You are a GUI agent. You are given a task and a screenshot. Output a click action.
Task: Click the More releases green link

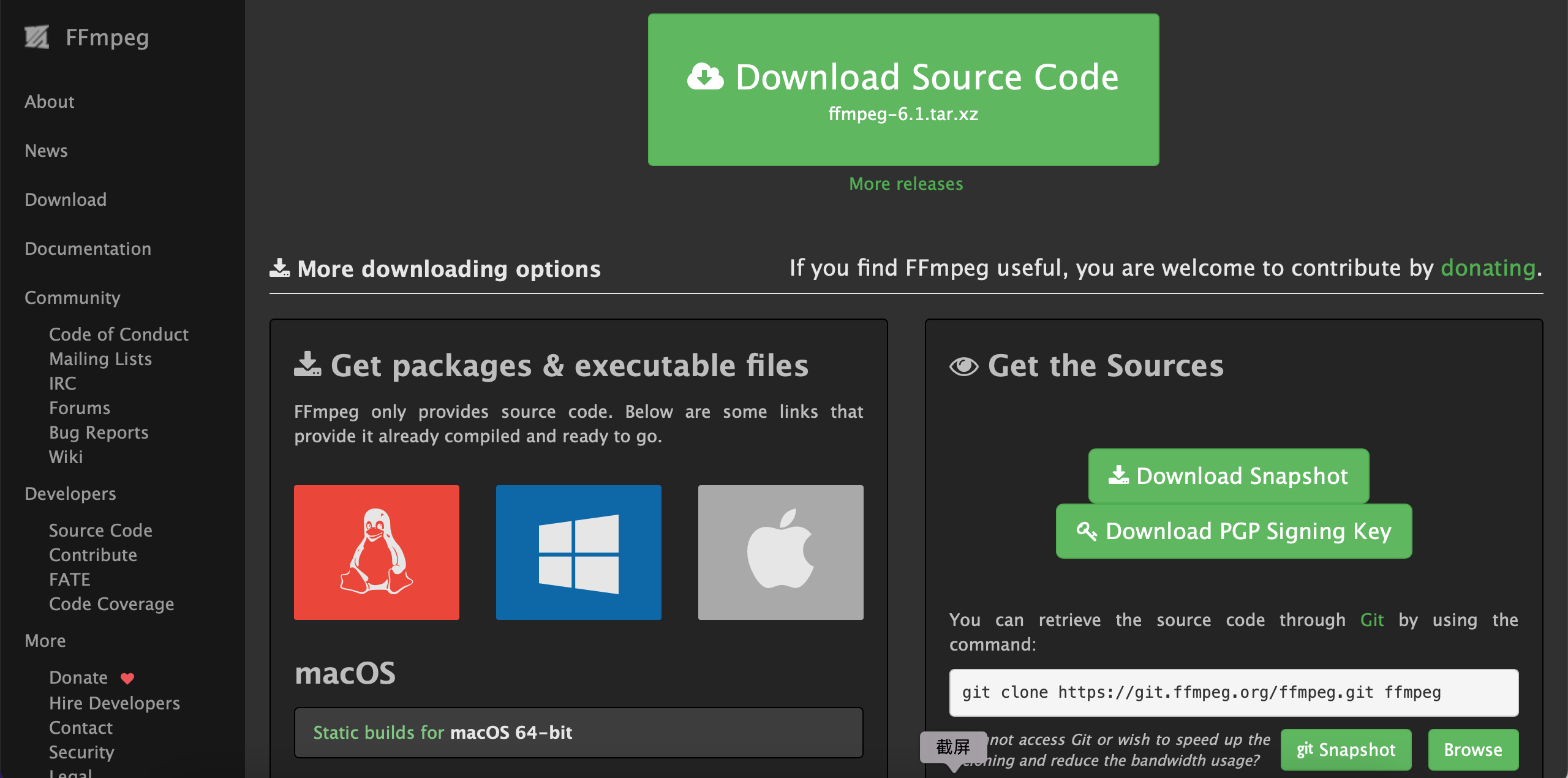pyautogui.click(x=905, y=183)
